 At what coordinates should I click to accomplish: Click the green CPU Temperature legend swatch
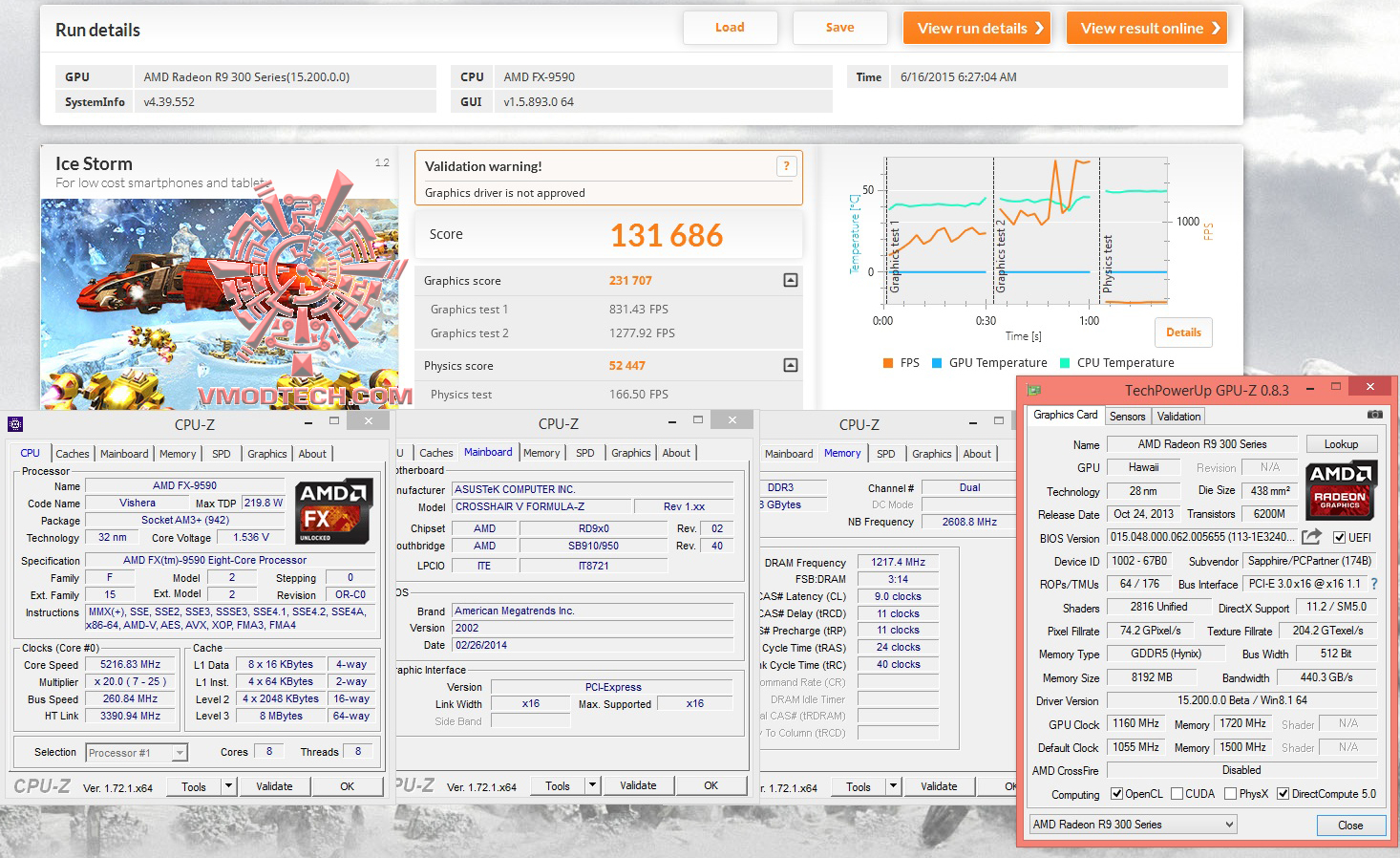click(x=1065, y=363)
